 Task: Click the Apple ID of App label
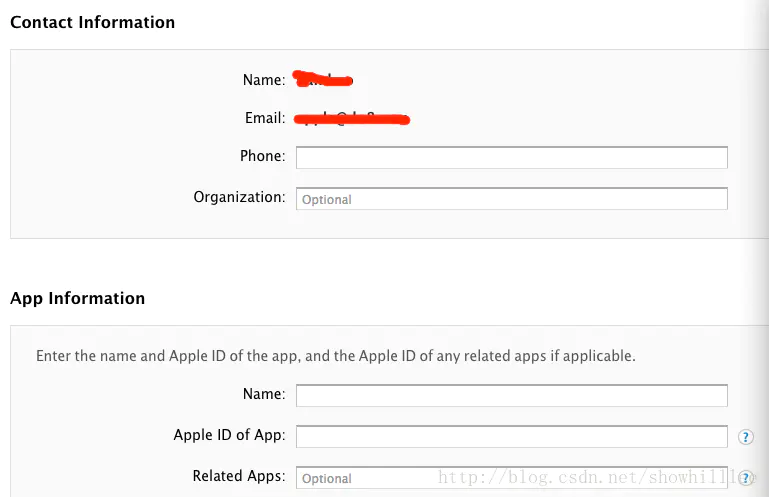click(x=229, y=435)
